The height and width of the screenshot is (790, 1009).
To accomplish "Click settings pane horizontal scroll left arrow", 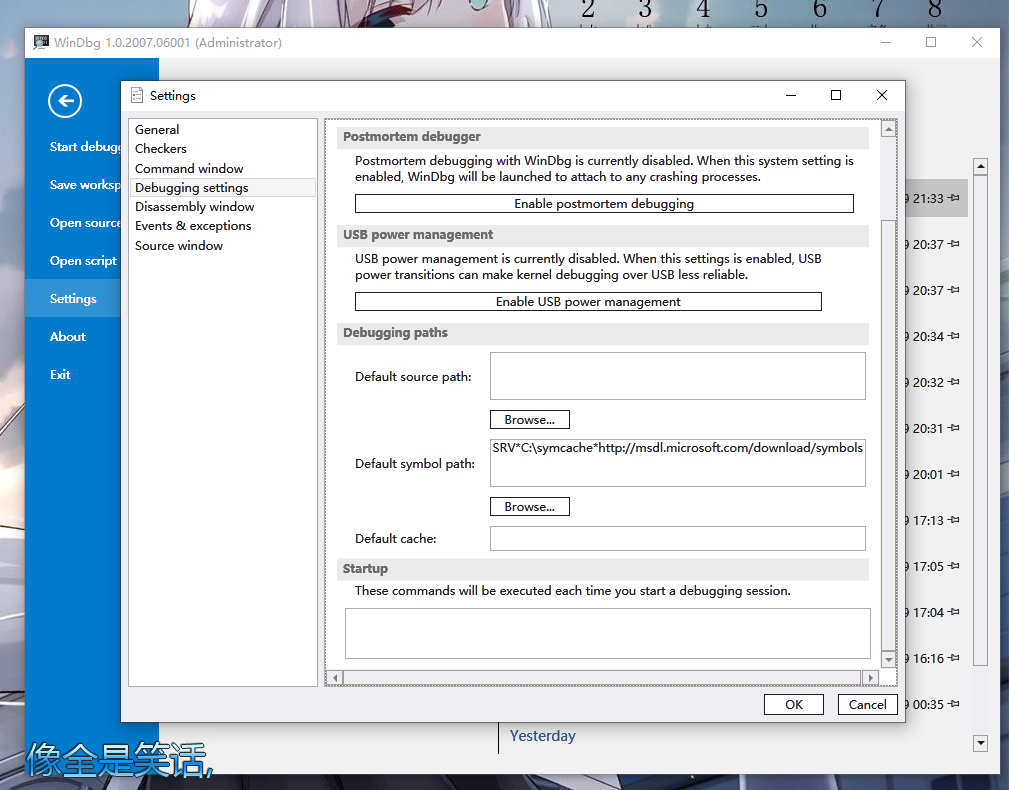I will 335,677.
